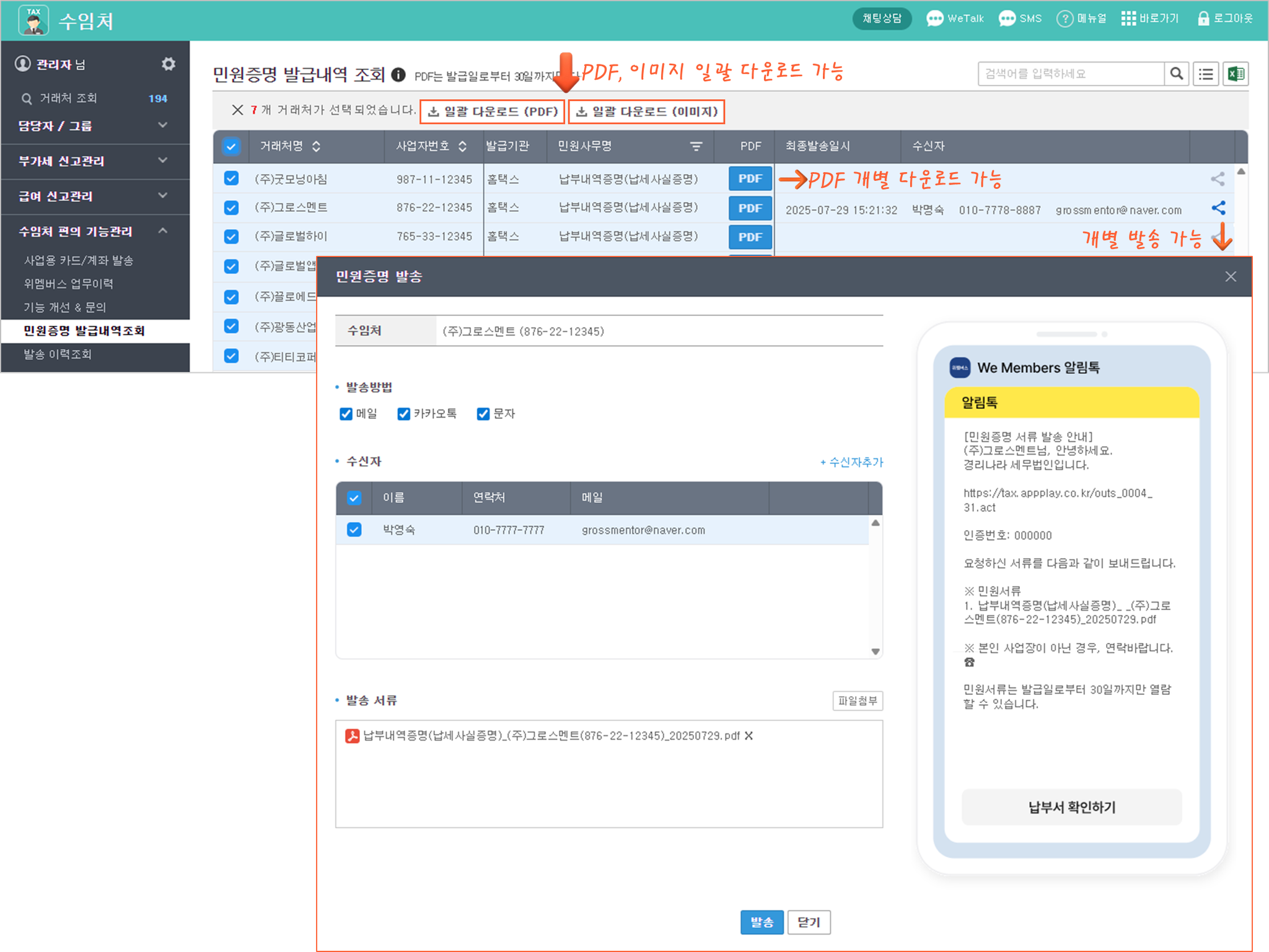This screenshot has height=952, width=1269.
Task: Click the list view icon
Action: point(1206,74)
